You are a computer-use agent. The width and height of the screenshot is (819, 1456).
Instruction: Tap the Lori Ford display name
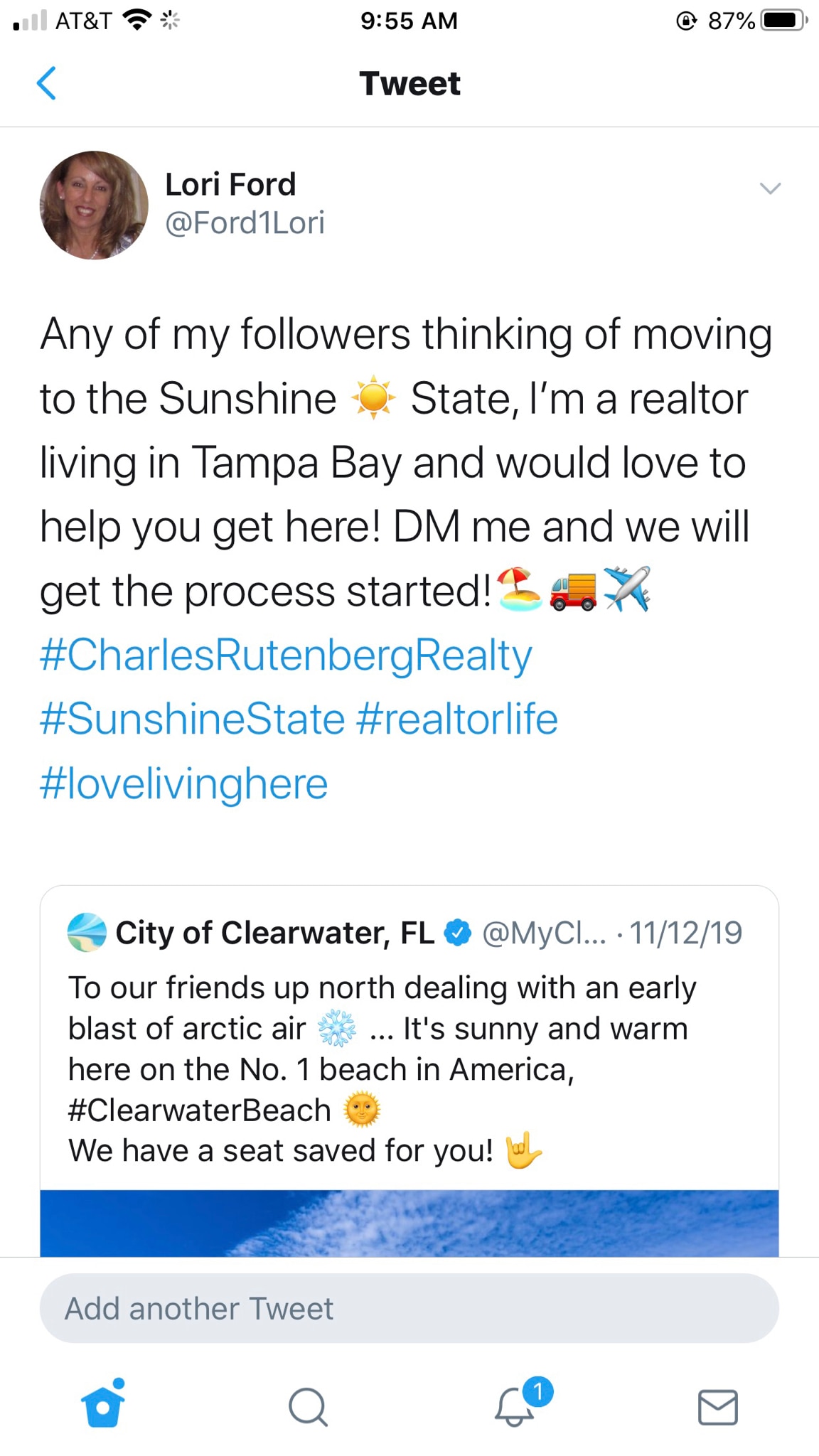[230, 185]
